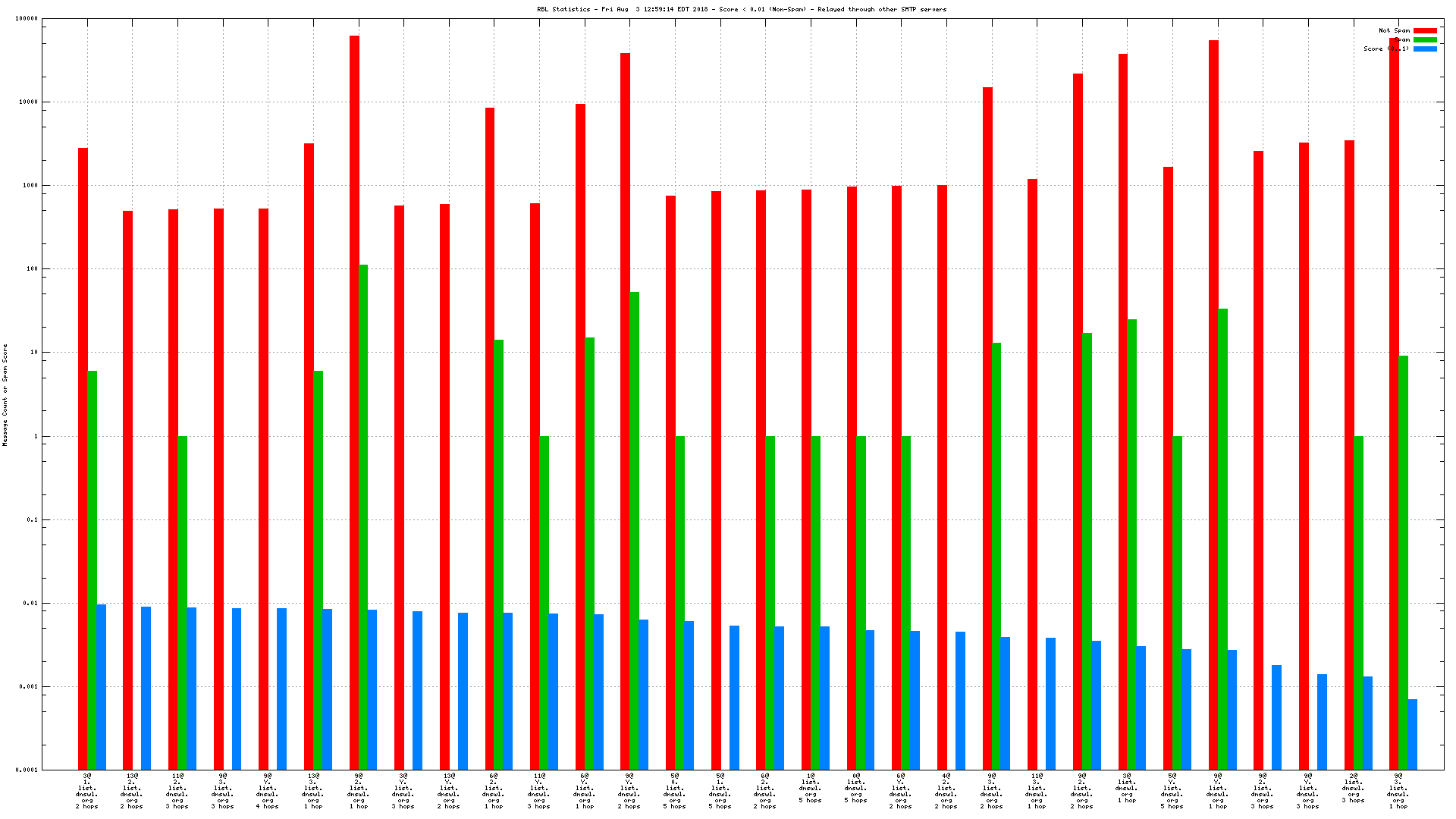The image size is (1456, 819).
Task: Click the shortest blue Score bar
Action: pyautogui.click(x=1412, y=734)
